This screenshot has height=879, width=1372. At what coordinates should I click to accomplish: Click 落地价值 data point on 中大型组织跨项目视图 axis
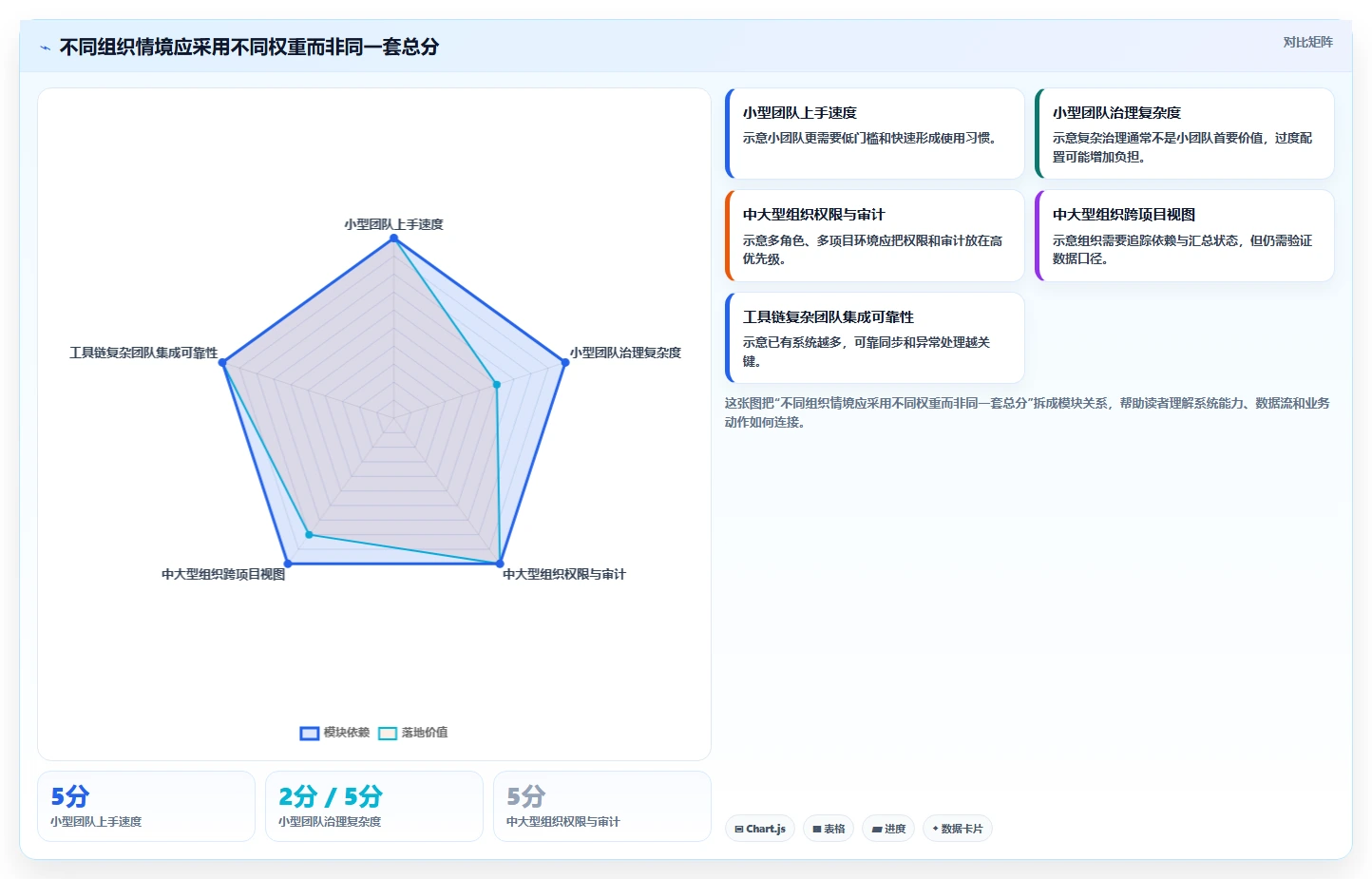309,535
